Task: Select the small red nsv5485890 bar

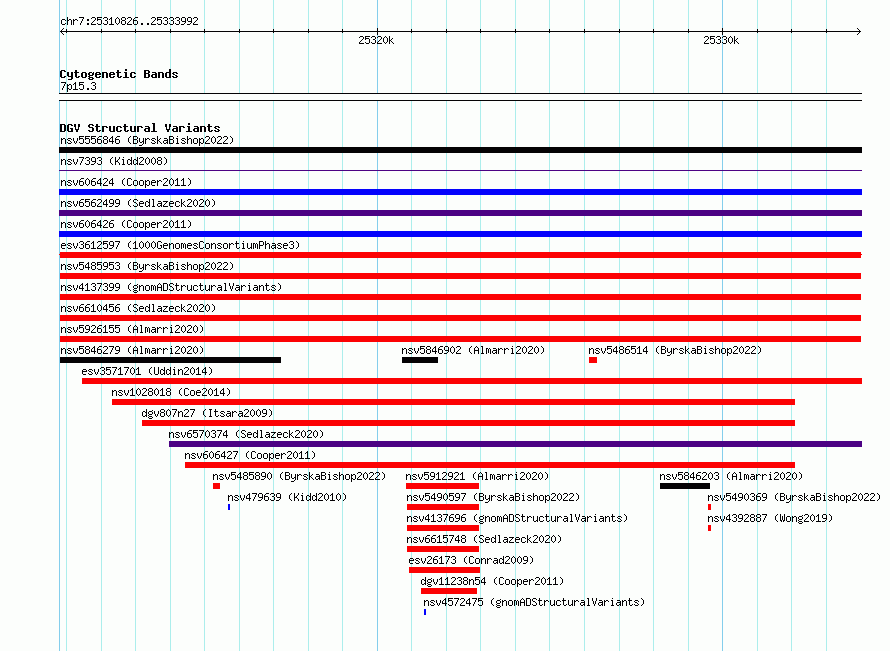Action: (x=216, y=486)
